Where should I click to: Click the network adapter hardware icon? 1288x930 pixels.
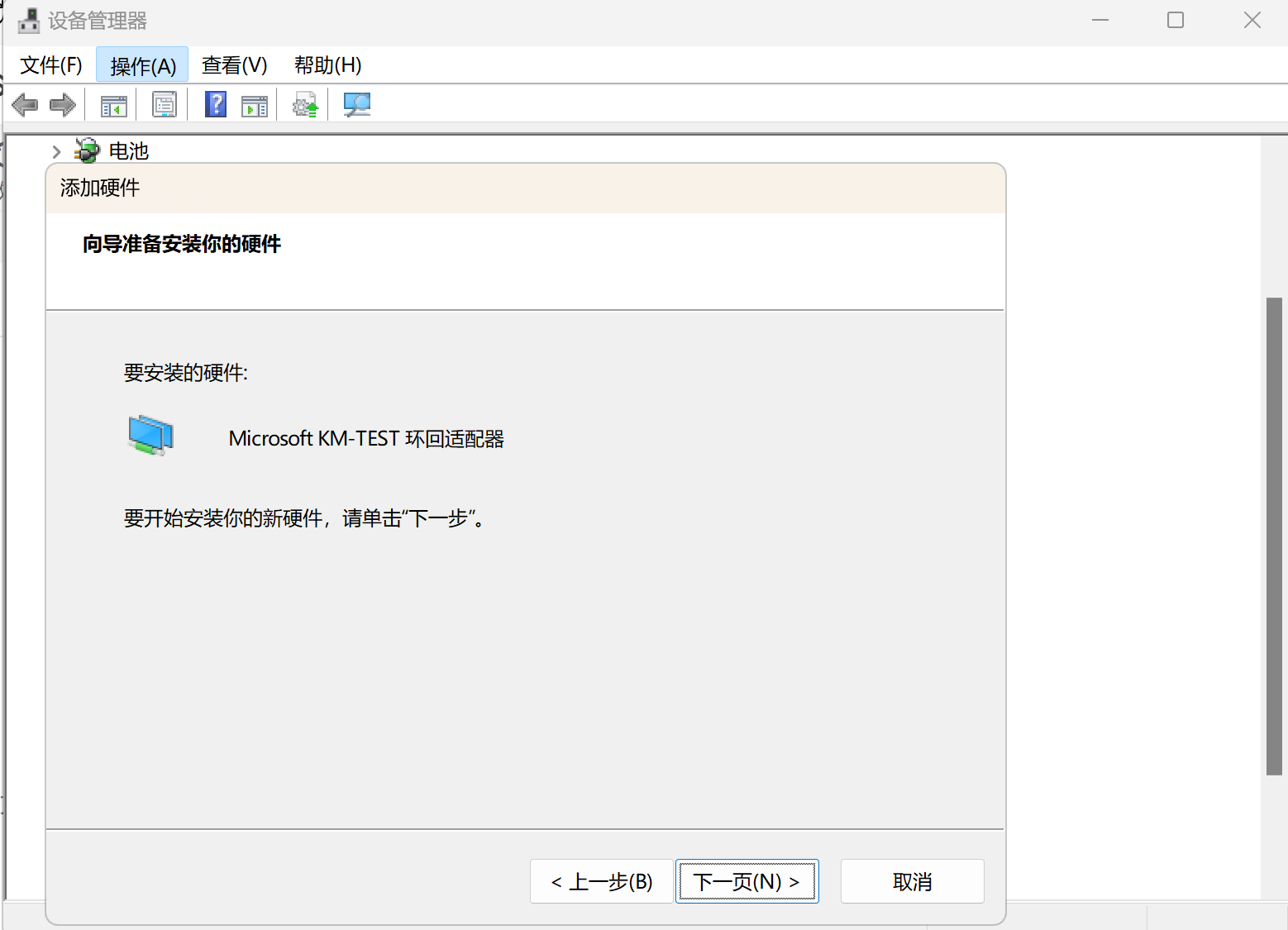click(x=151, y=436)
